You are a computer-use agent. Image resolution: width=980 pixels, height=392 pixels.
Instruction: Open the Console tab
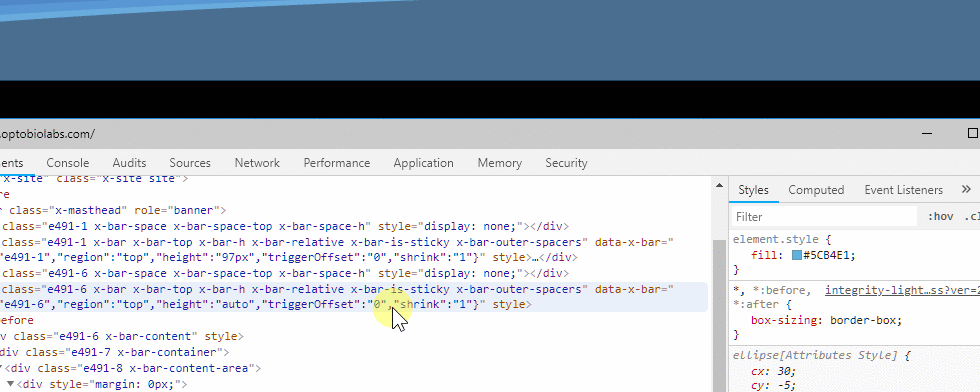click(x=68, y=163)
